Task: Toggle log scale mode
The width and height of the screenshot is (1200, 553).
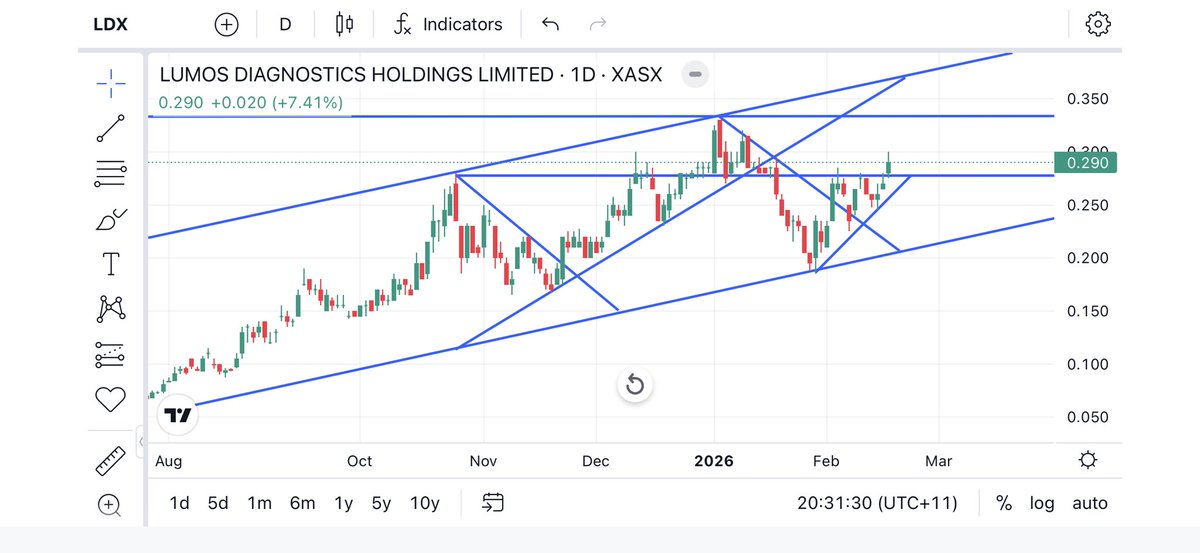Action: pos(1042,503)
